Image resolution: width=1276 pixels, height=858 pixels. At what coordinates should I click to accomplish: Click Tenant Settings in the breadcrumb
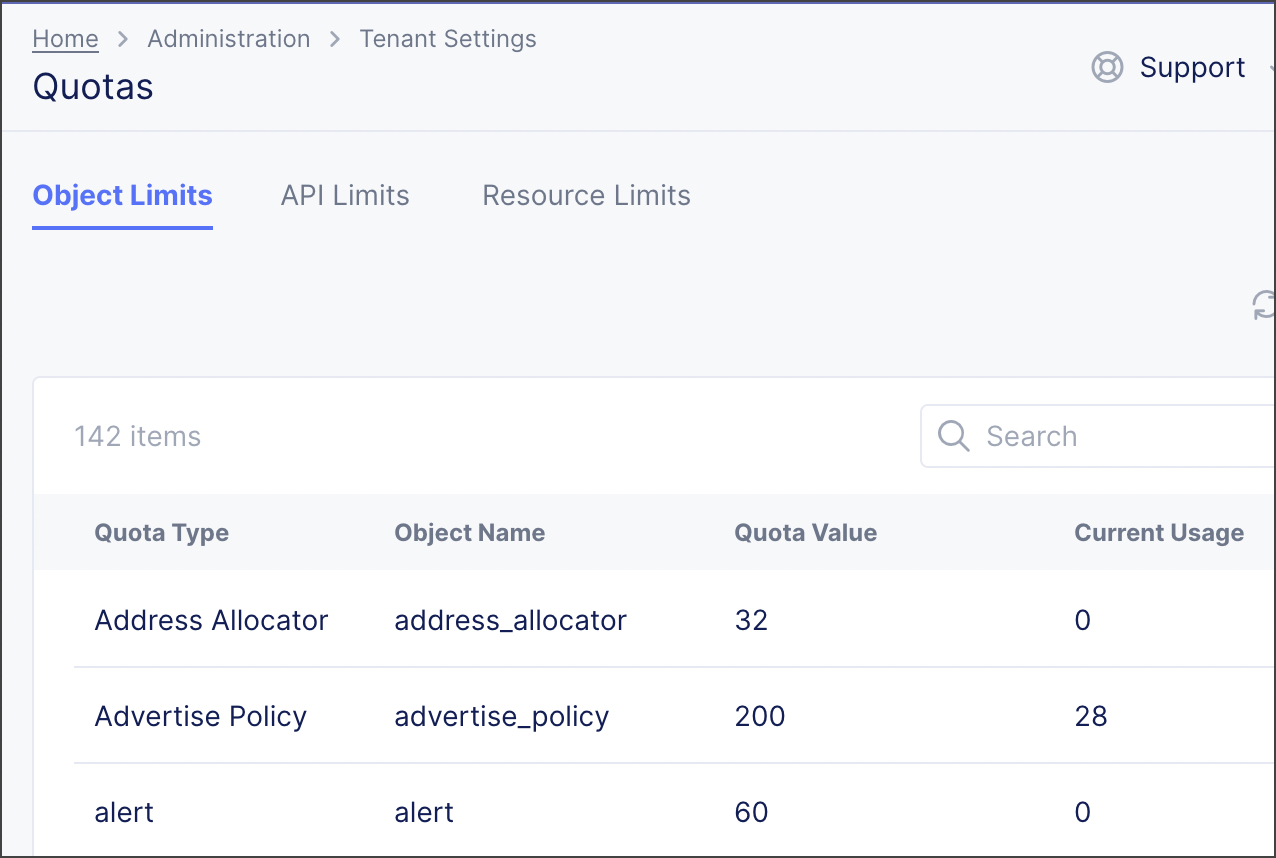447,38
